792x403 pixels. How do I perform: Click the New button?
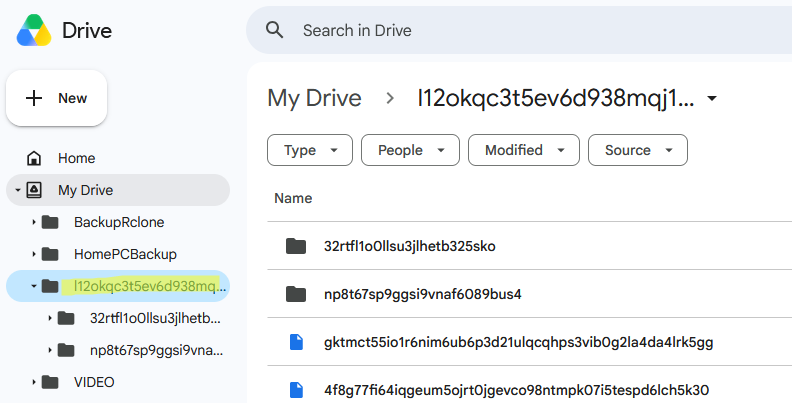tap(57, 98)
